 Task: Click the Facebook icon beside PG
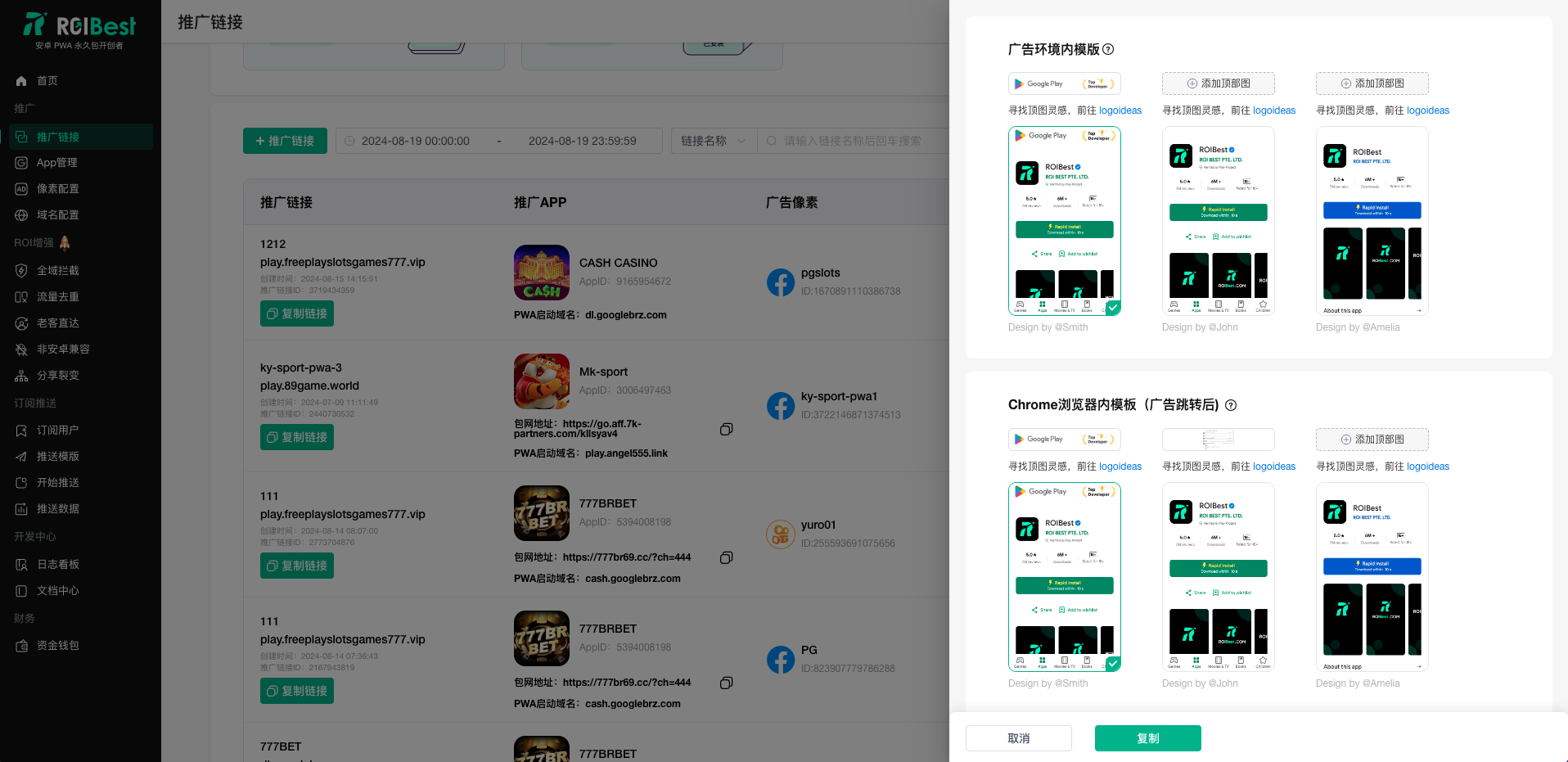coord(781,660)
